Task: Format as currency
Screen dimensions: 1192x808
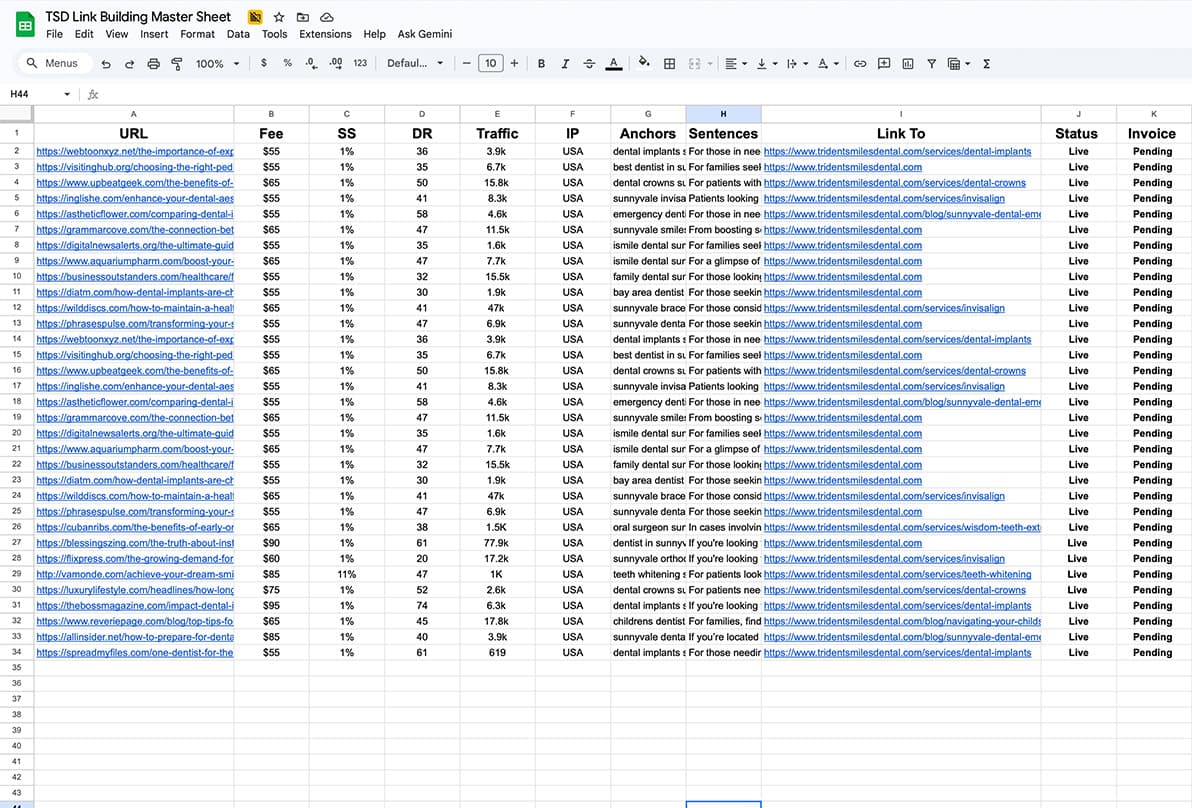Action: 264,63
